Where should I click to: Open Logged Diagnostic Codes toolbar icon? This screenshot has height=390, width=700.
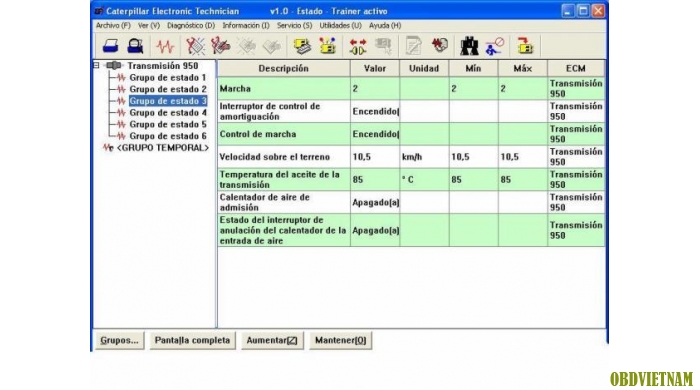[x=221, y=46]
